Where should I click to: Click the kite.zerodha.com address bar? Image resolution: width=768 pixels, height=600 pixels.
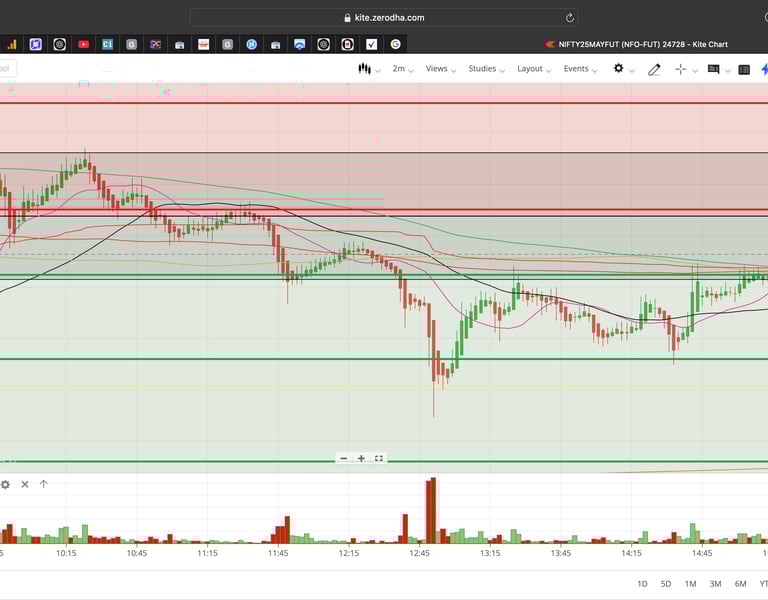(x=384, y=18)
